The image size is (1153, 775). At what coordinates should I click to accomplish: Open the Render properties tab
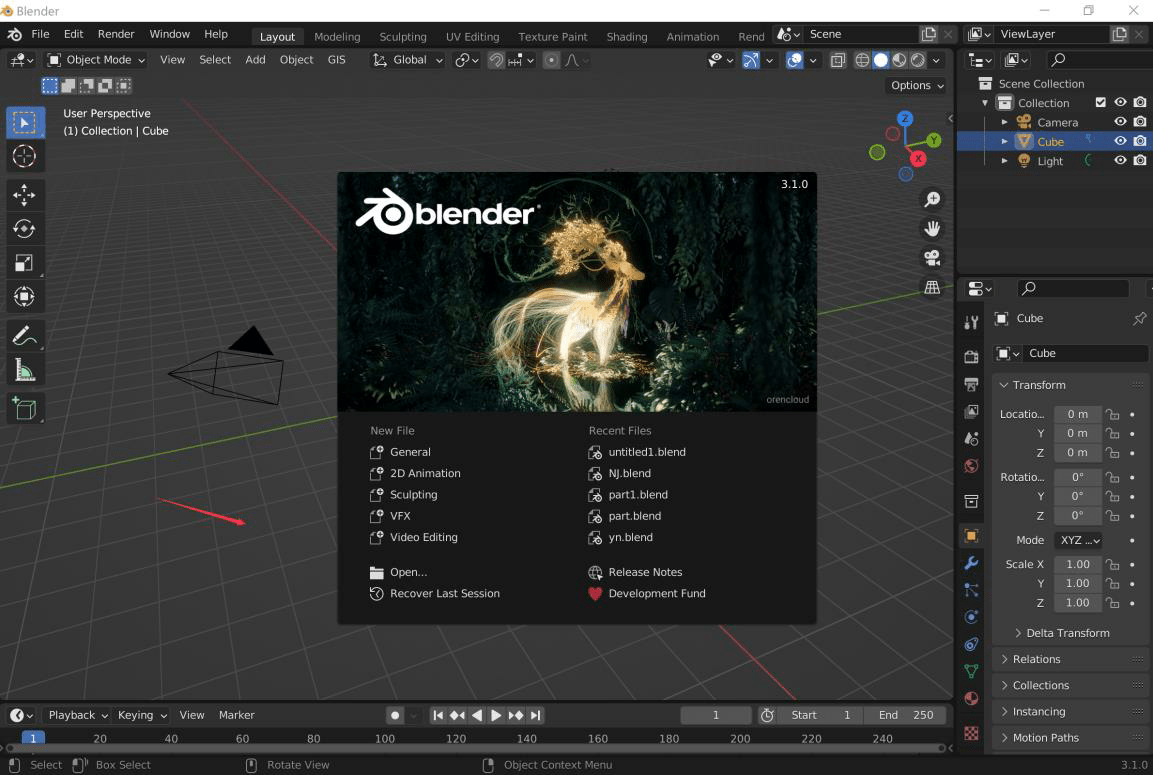(x=971, y=357)
